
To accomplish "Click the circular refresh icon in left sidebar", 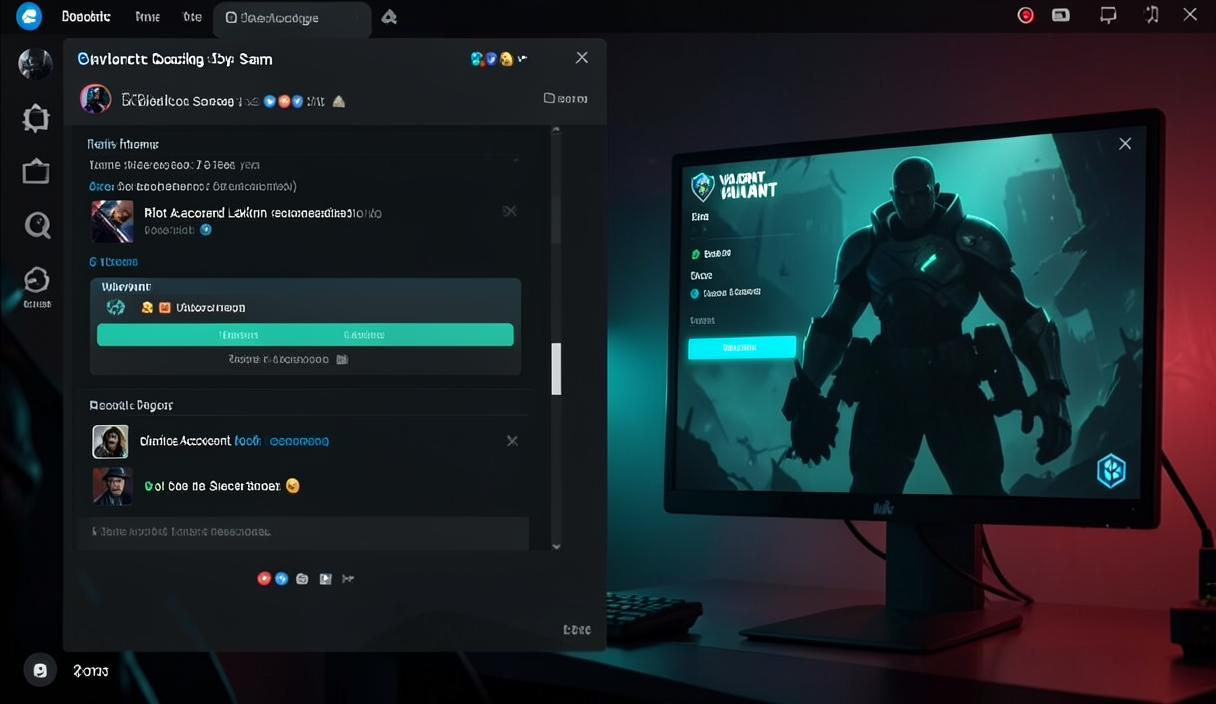I will click(37, 280).
